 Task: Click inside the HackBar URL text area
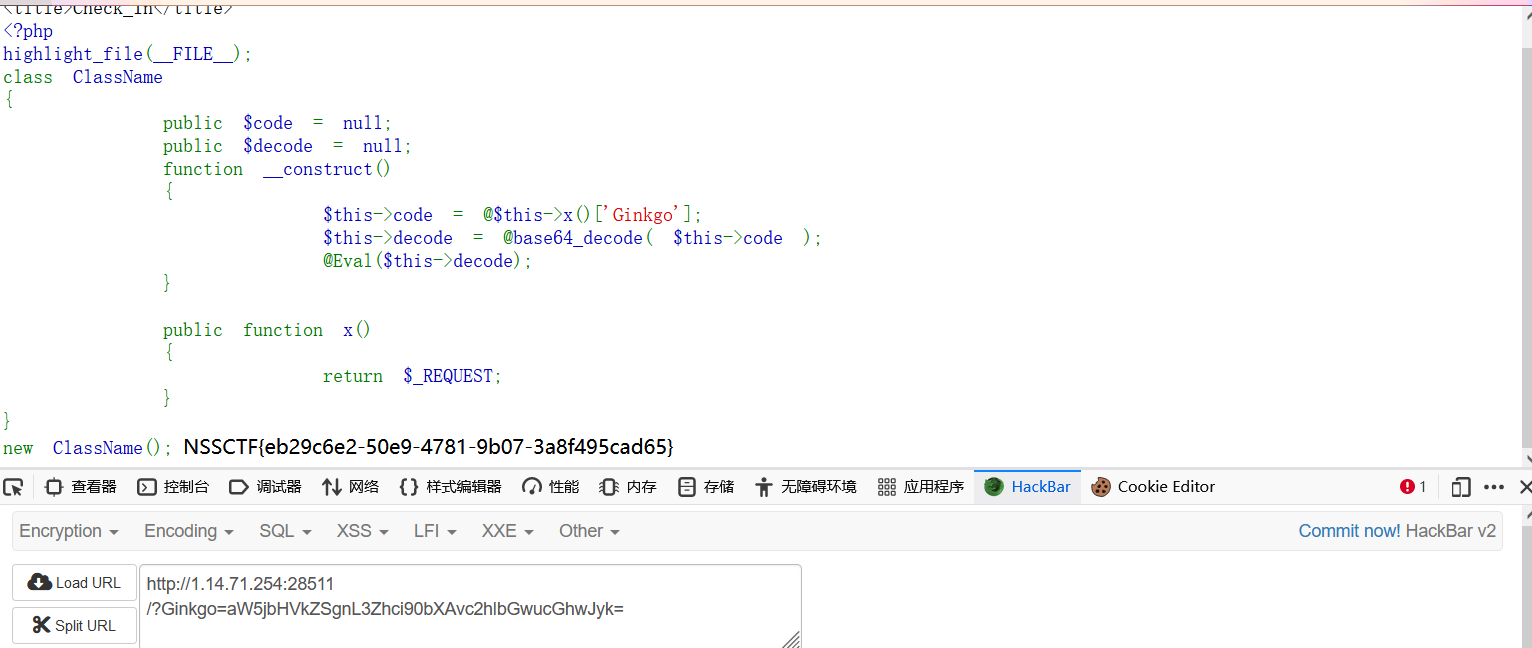pos(470,606)
